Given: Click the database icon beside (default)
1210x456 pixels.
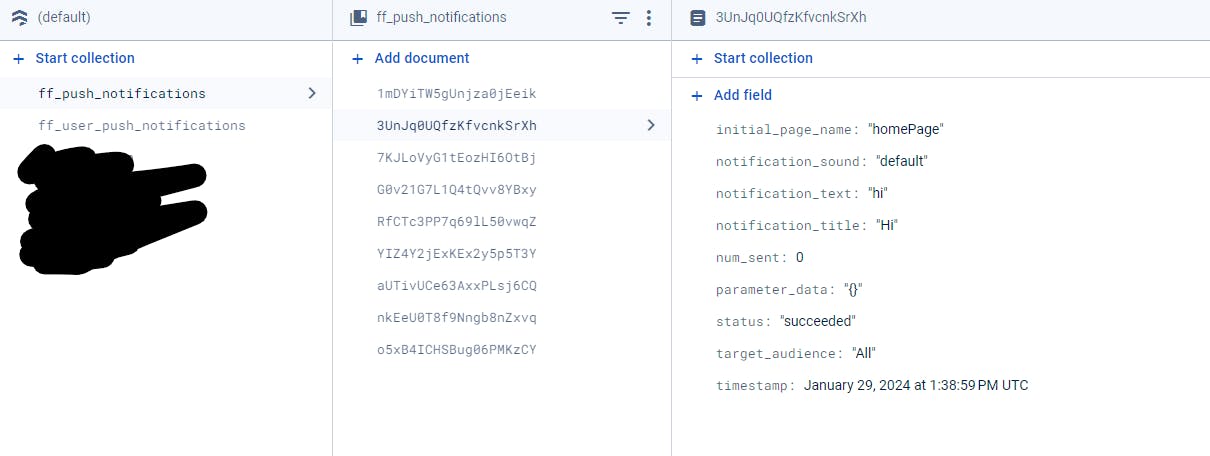Looking at the screenshot, I should coord(19,18).
